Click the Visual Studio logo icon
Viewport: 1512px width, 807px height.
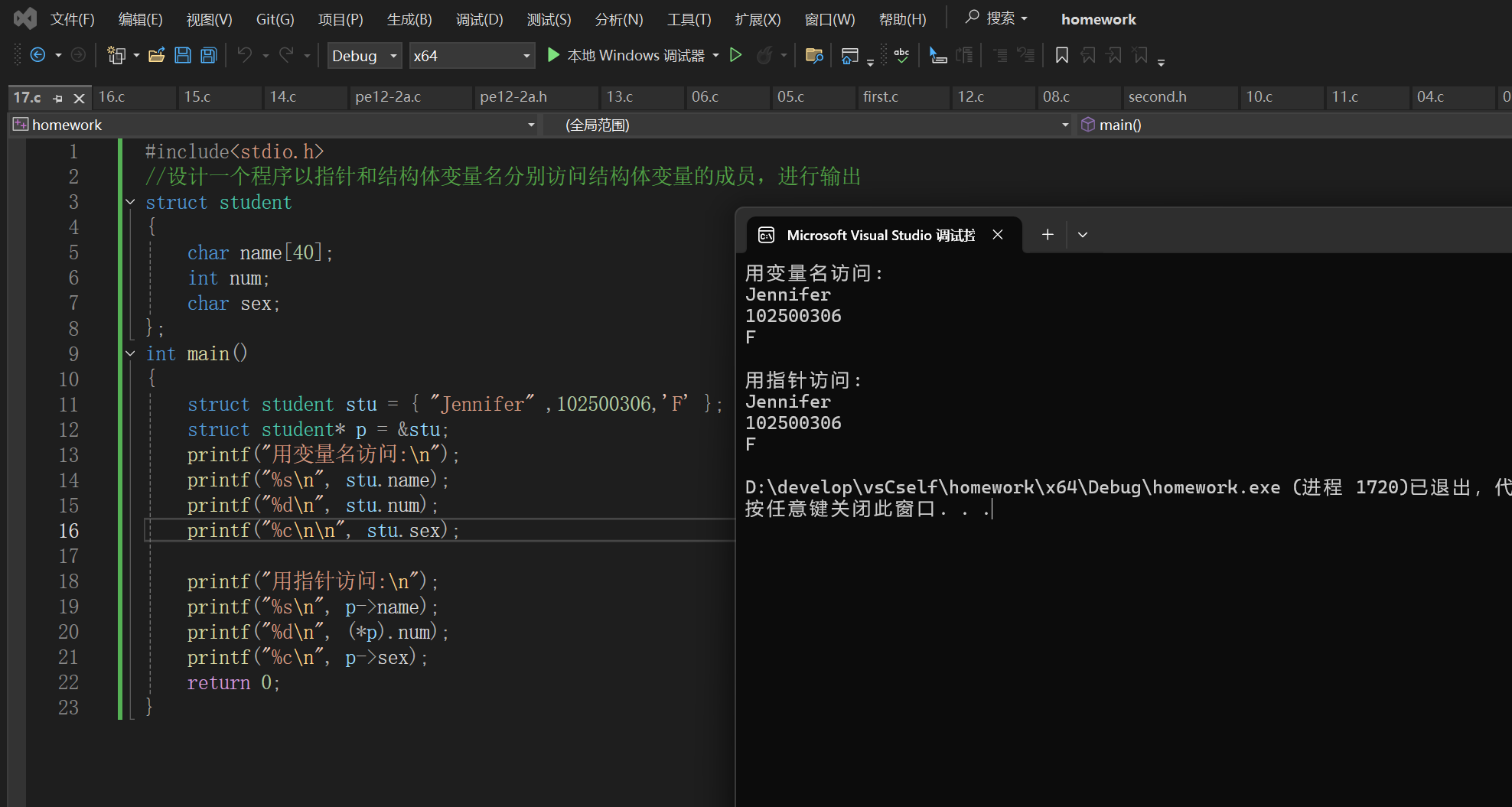coord(25,18)
